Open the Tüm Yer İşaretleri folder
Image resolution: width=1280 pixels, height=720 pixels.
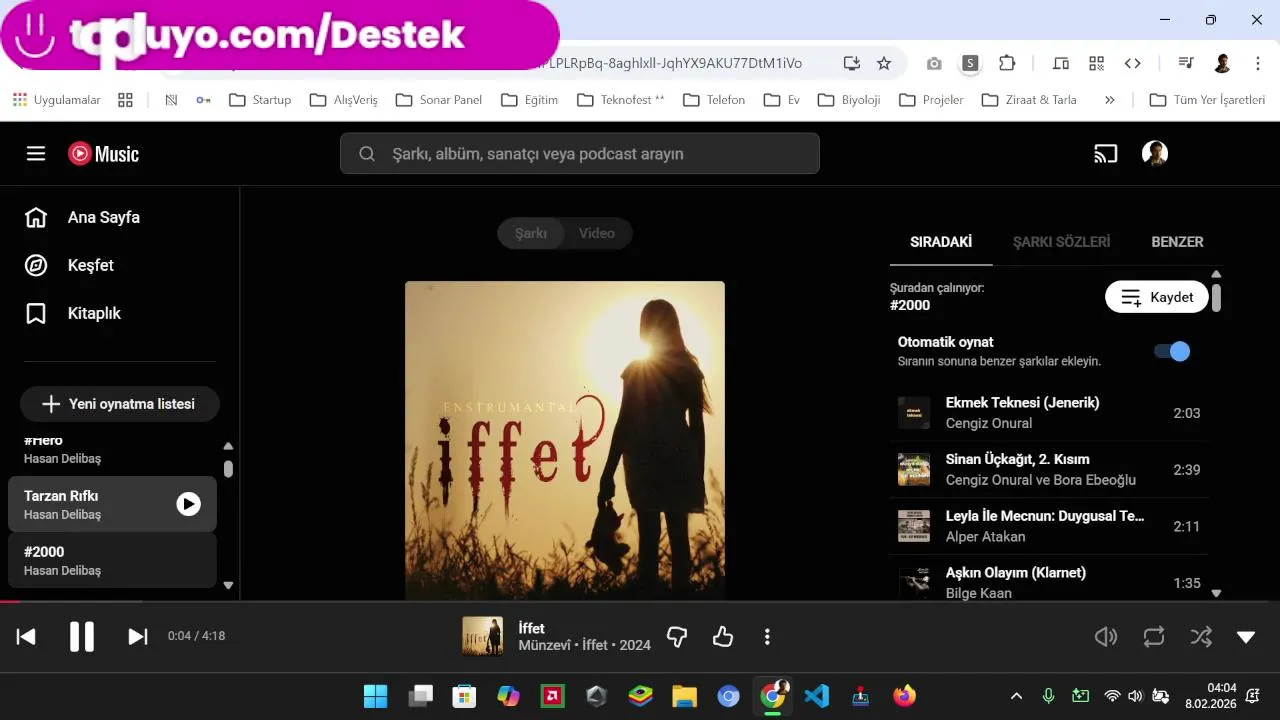coord(1207,100)
